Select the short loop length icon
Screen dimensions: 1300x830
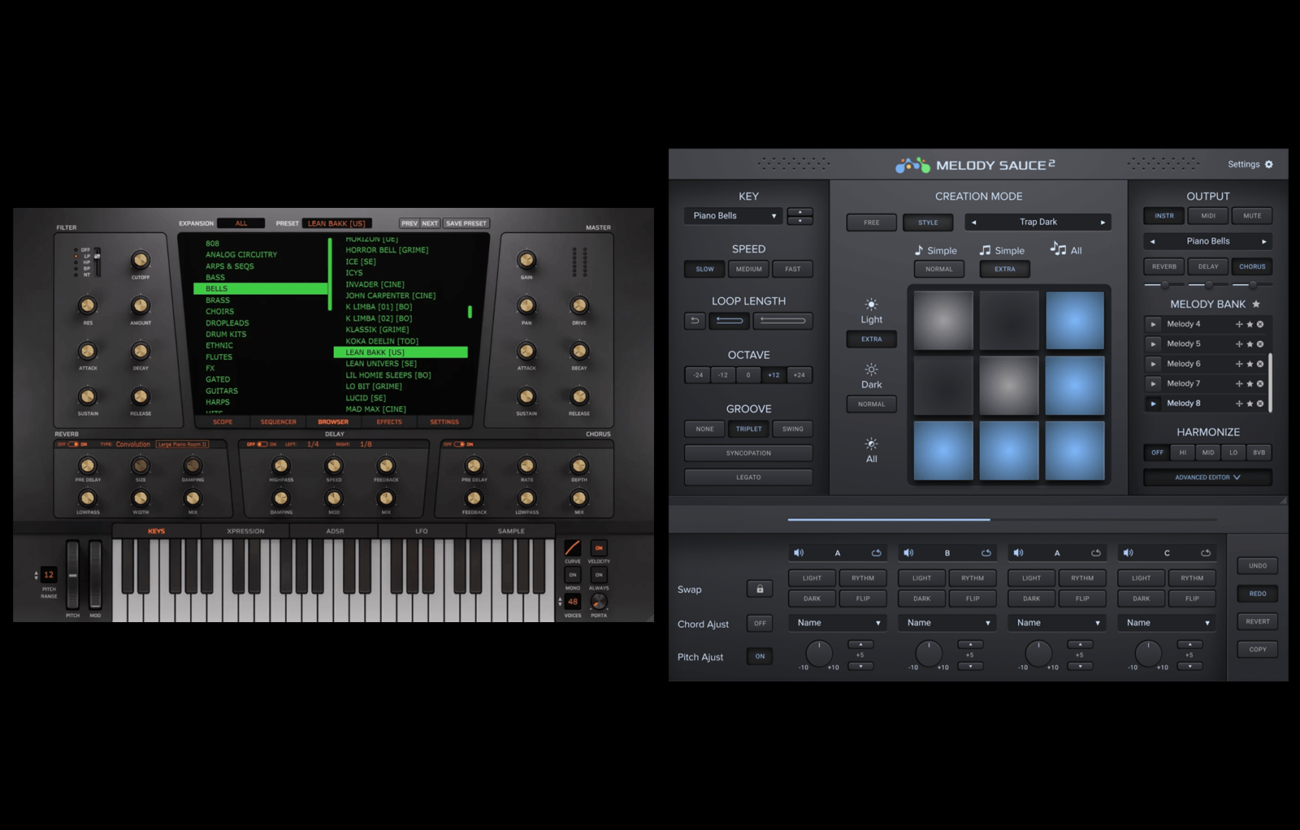[x=729, y=321]
